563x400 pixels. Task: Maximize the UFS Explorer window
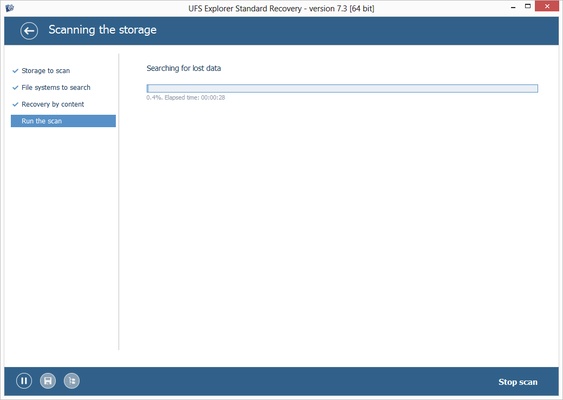point(528,6)
